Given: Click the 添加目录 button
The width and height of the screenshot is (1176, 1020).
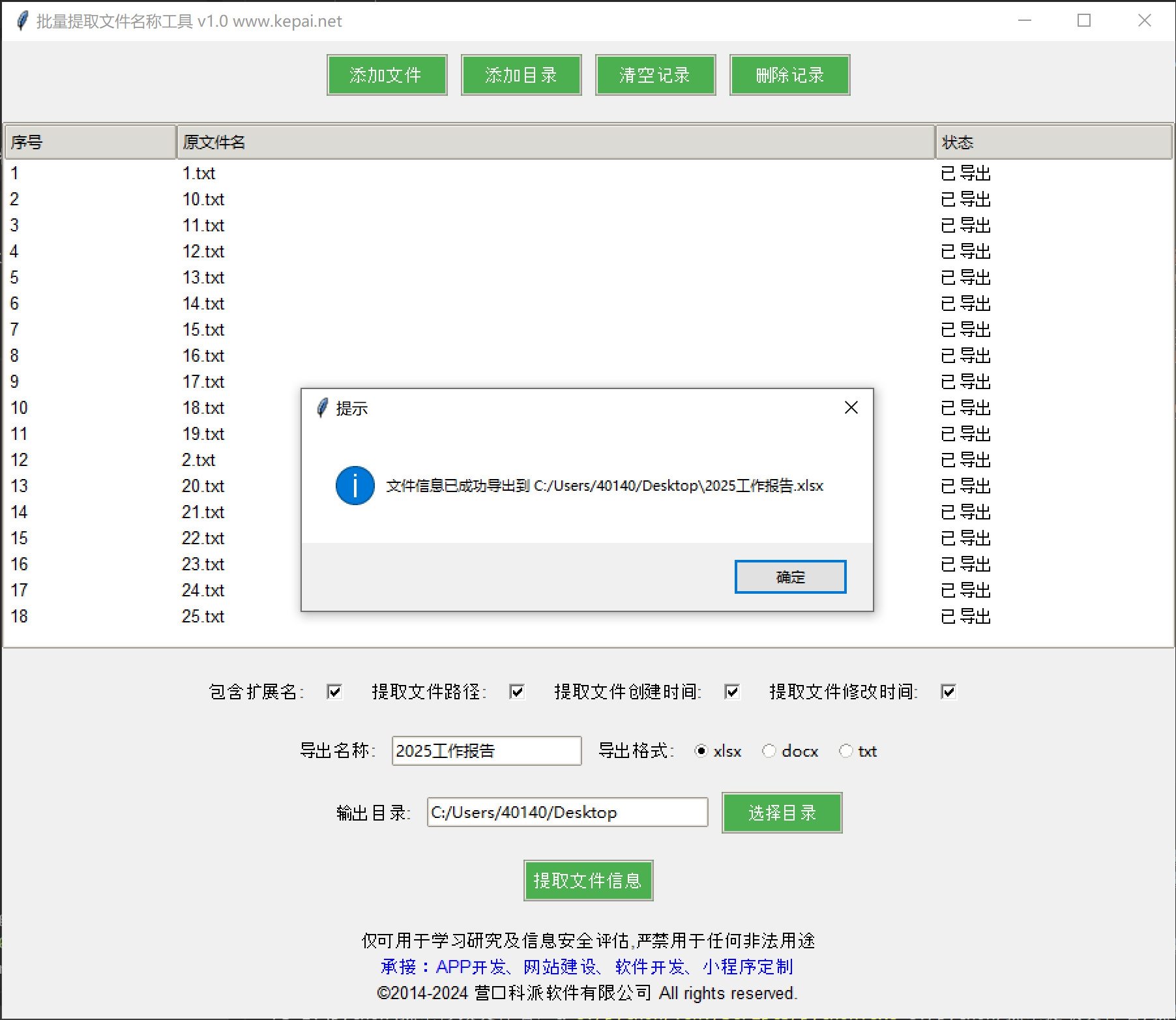Looking at the screenshot, I should [521, 74].
